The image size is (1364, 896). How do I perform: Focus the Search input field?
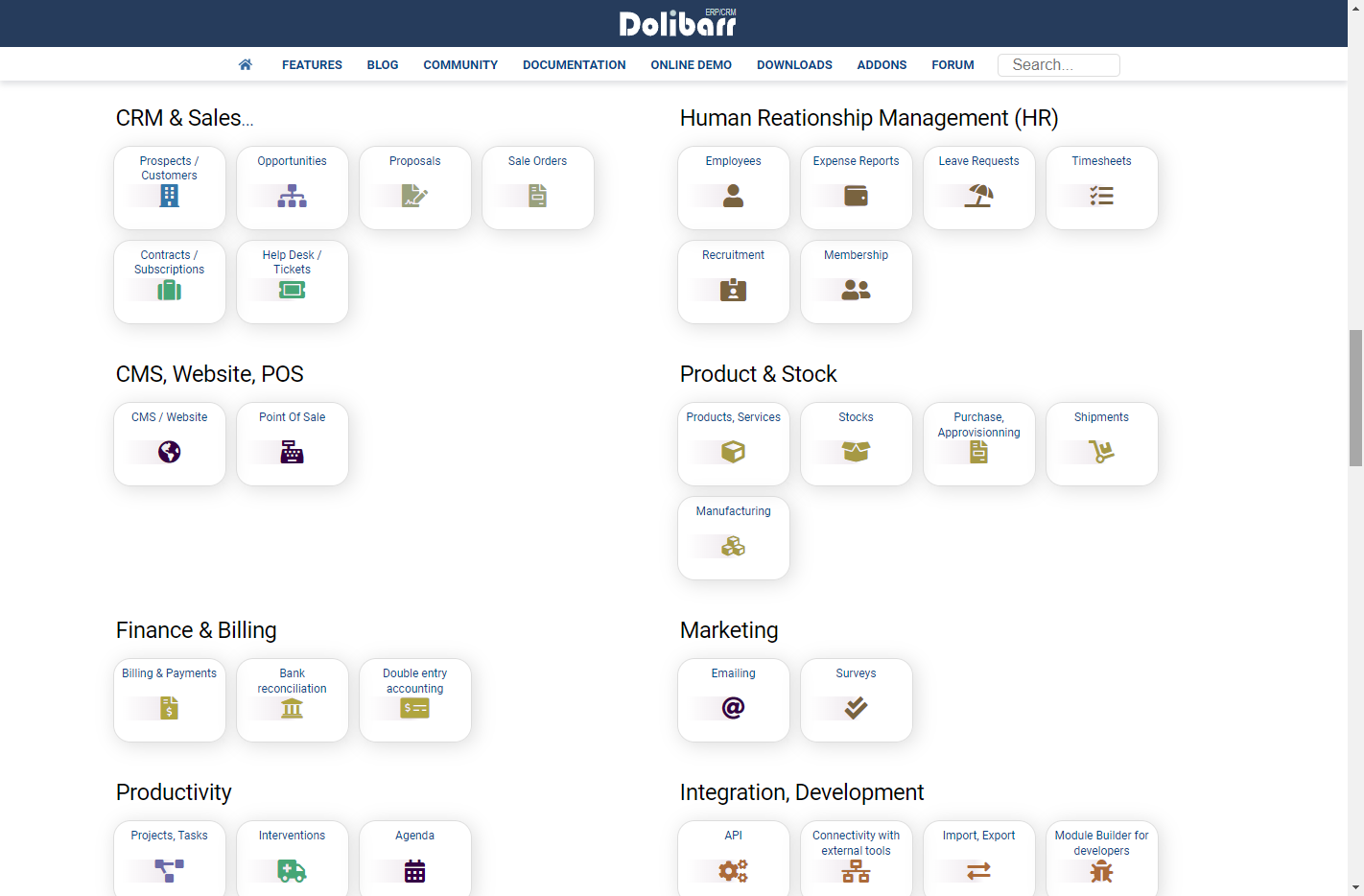(1059, 64)
